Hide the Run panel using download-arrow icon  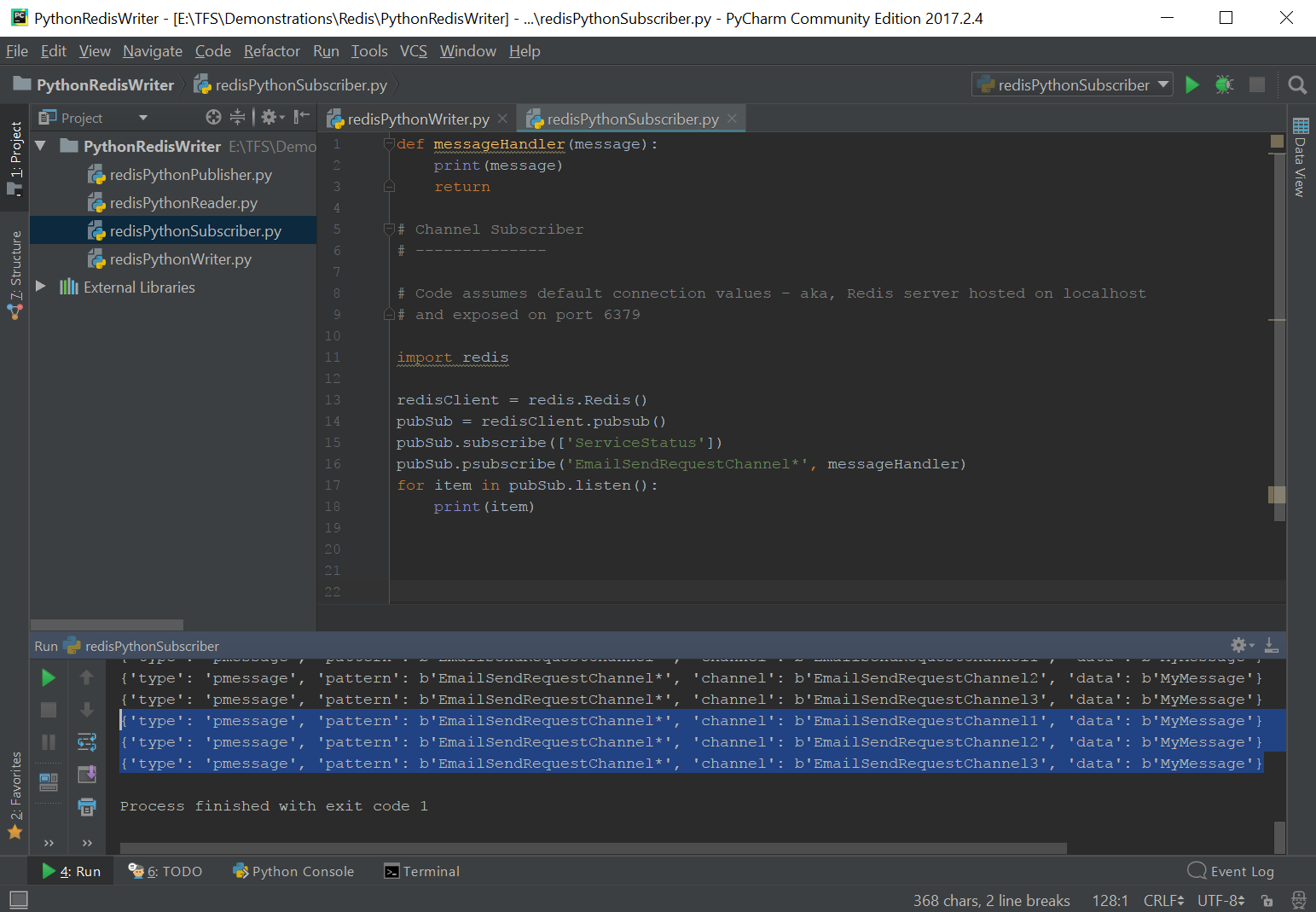point(1271,645)
